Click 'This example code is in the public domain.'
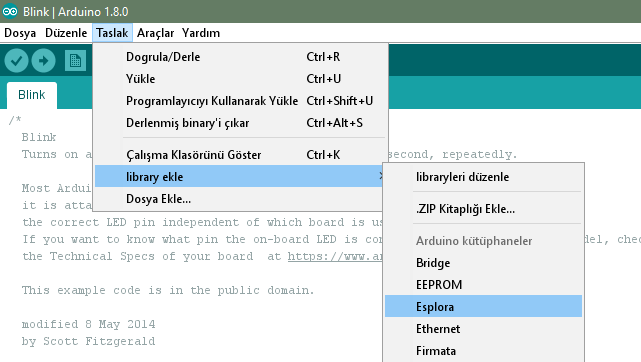The height and width of the screenshot is (362, 641). coord(168,290)
